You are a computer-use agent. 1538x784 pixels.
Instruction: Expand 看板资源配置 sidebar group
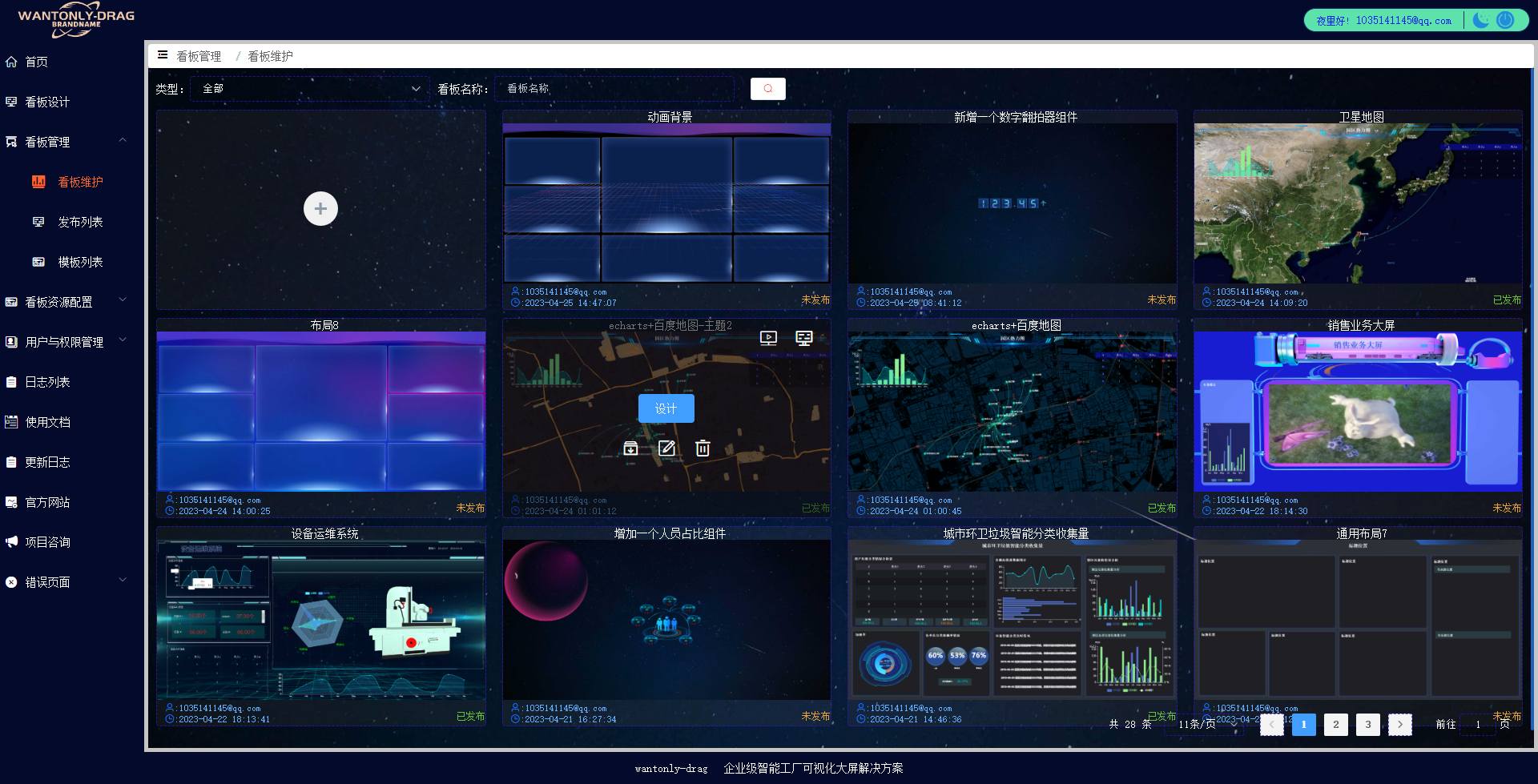pyautogui.click(x=72, y=302)
